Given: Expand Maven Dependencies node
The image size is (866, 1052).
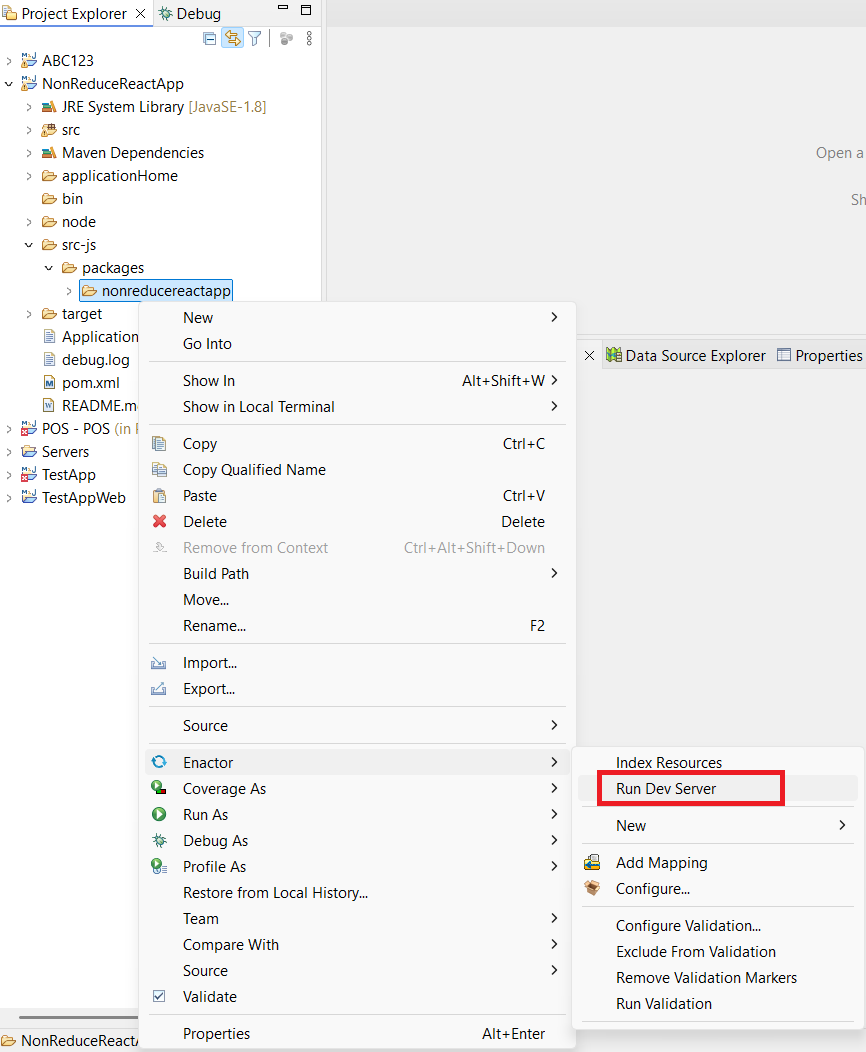Looking at the screenshot, I should 29,153.
